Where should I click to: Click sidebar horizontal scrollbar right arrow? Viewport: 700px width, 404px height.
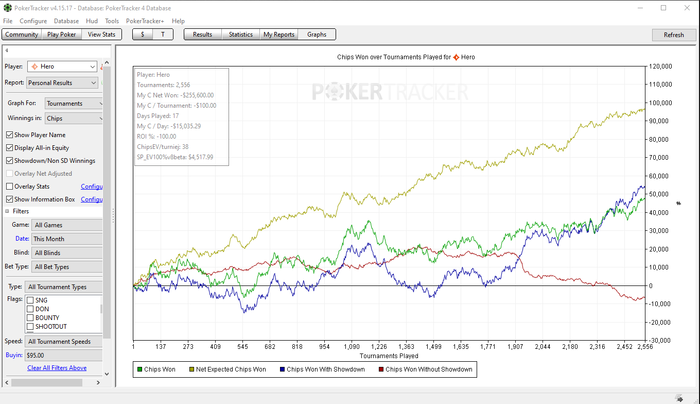pyautogui.click(x=98, y=383)
